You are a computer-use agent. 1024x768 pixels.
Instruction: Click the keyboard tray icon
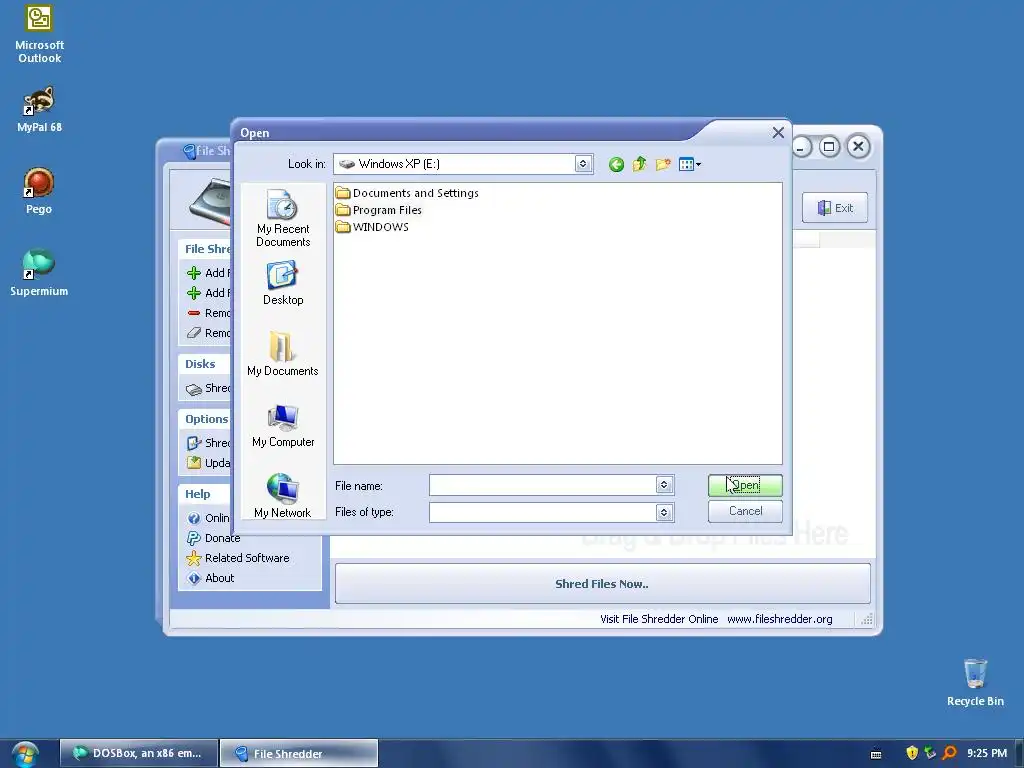876,754
